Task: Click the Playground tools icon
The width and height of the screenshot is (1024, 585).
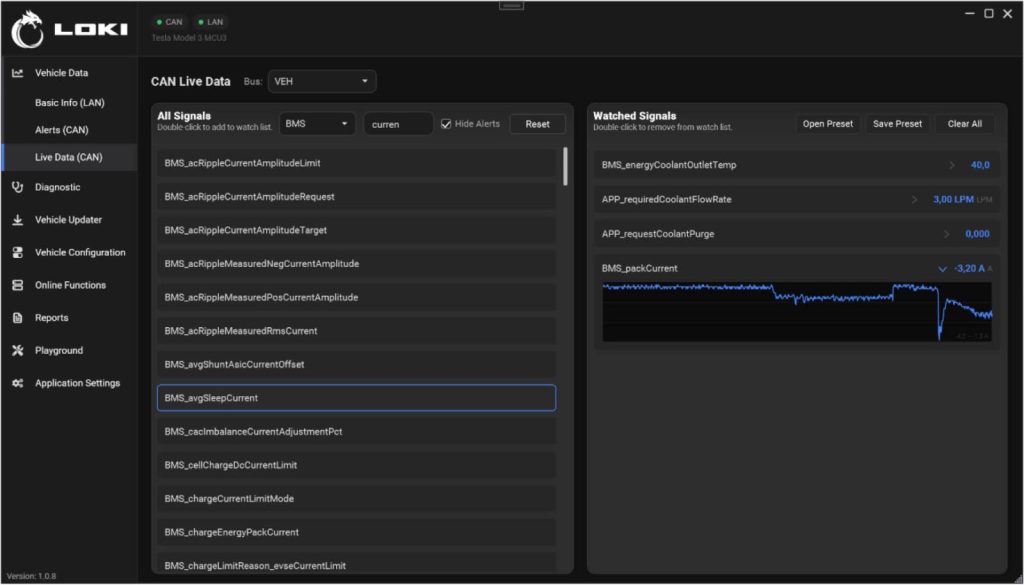Action: 18,351
